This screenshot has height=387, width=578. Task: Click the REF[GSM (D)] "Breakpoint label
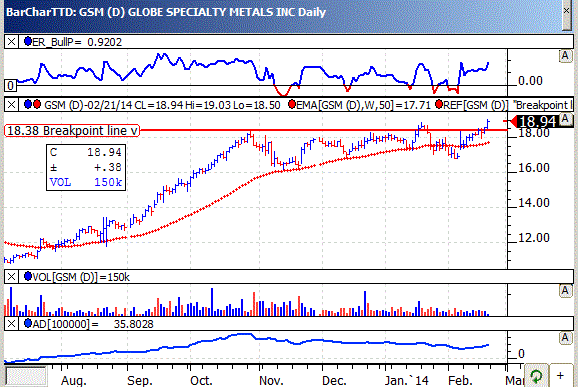[508, 105]
